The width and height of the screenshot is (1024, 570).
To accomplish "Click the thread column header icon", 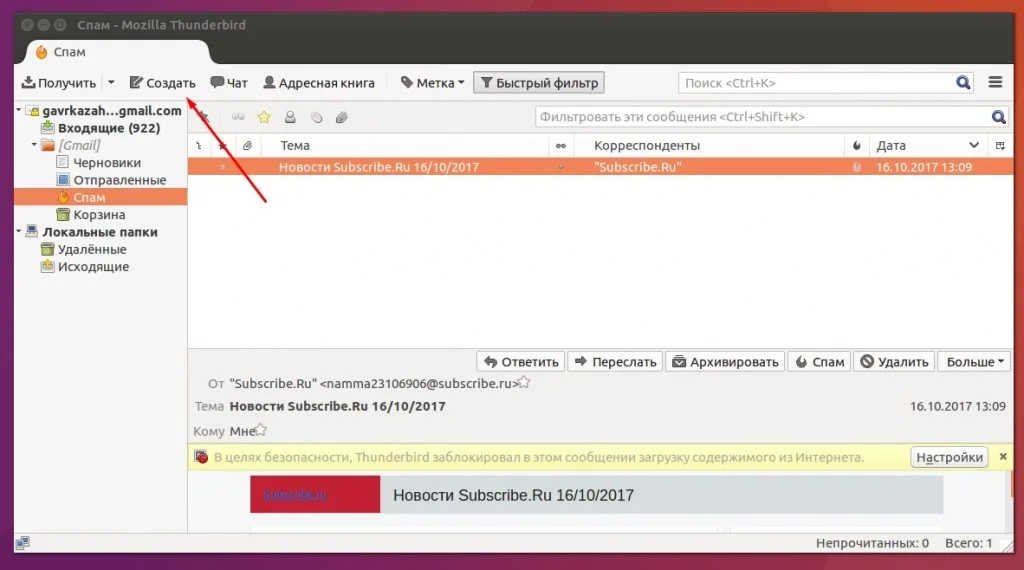I will pos(199,146).
